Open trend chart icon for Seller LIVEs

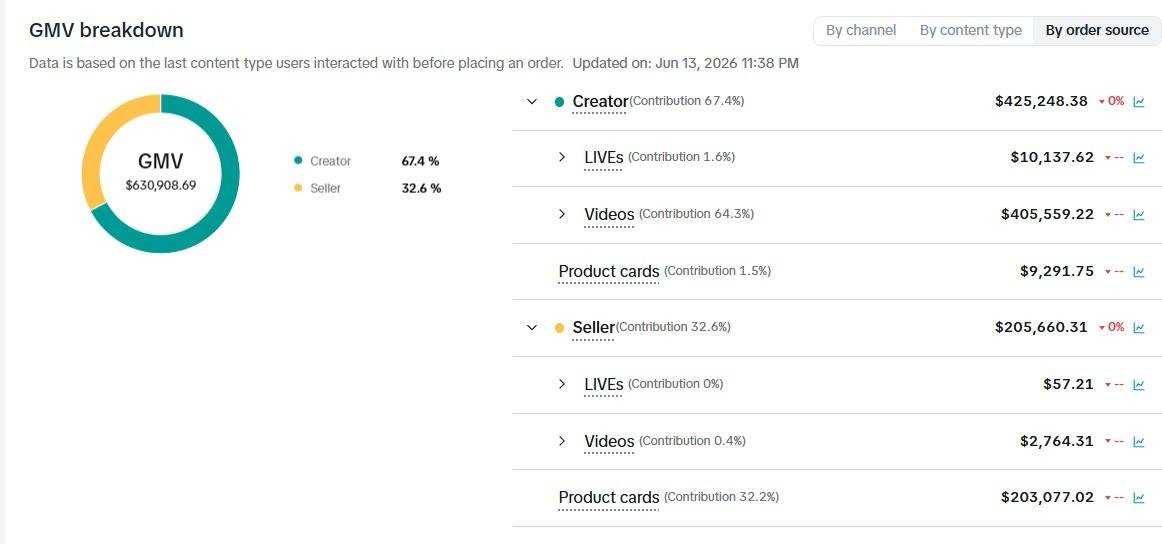tap(1138, 385)
